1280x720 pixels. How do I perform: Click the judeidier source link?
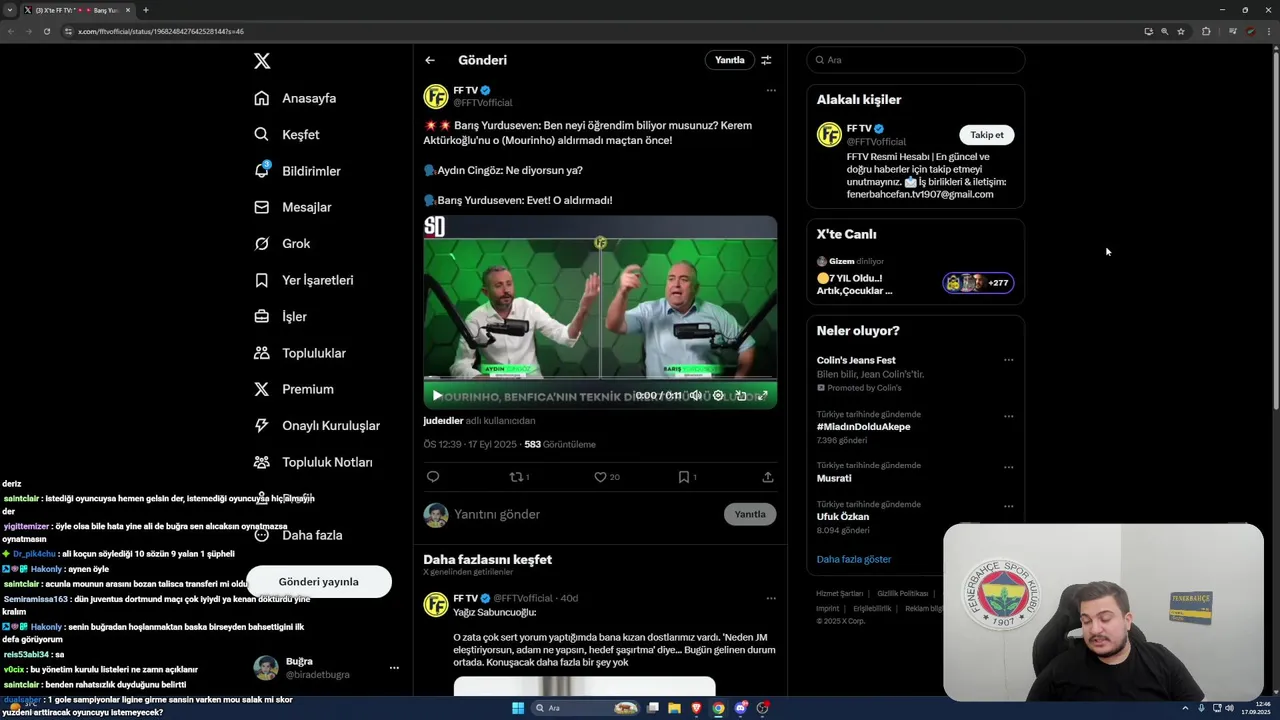coord(443,421)
